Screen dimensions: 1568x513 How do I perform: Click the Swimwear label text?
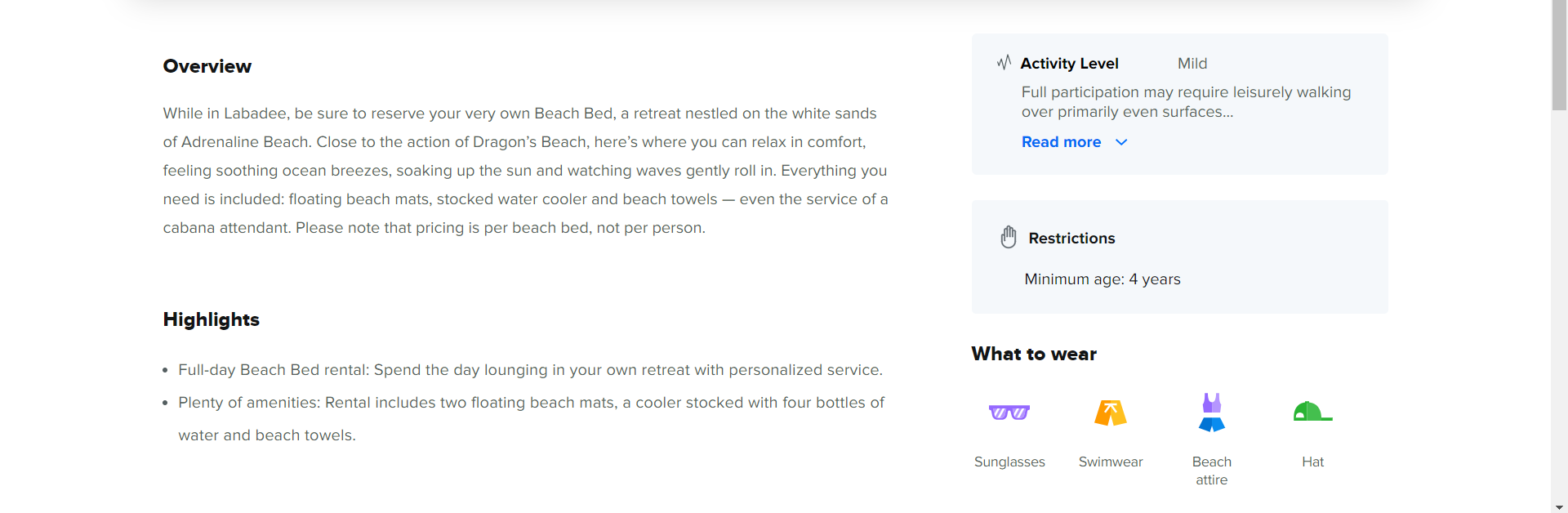[1111, 462]
